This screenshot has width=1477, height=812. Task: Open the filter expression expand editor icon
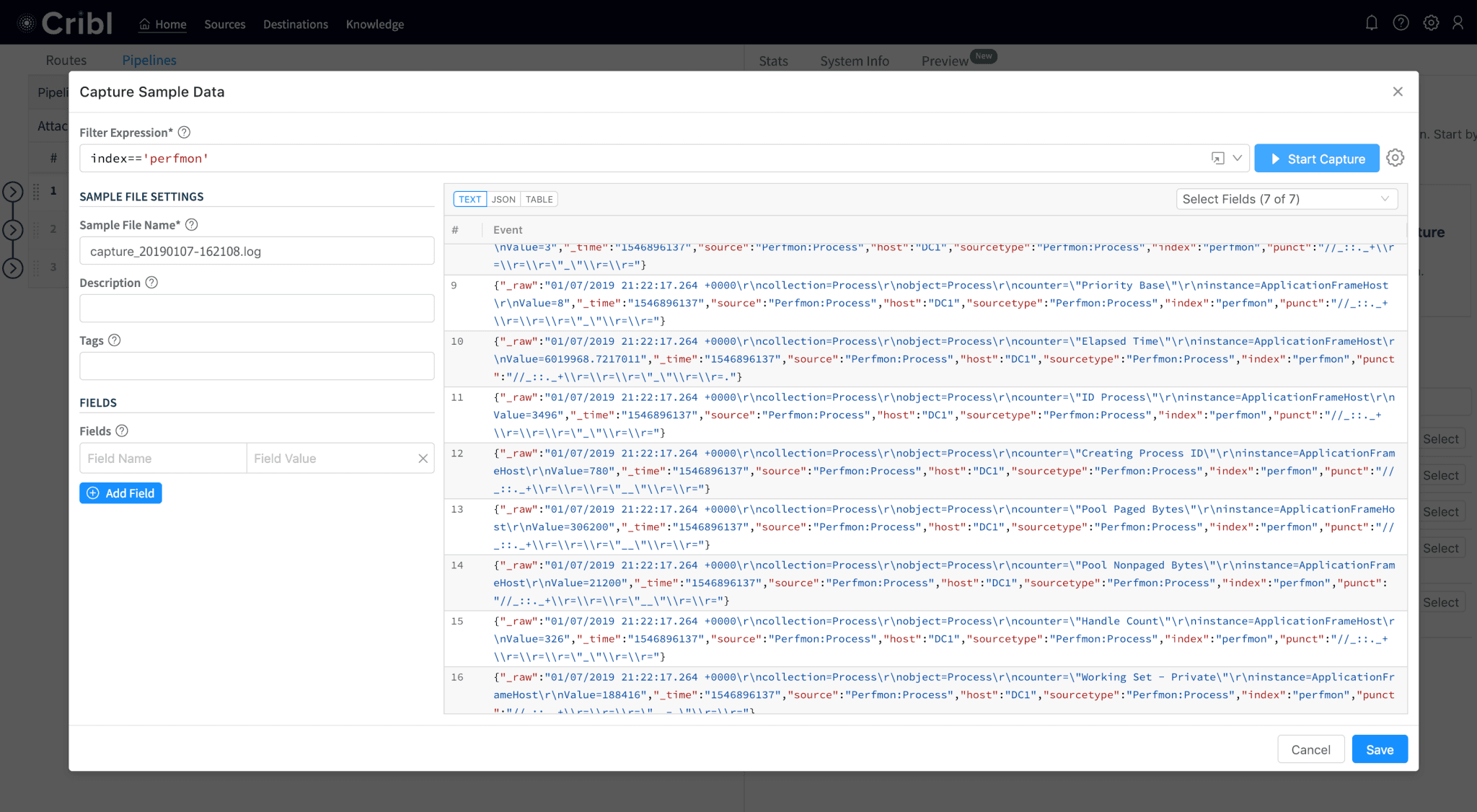tap(1217, 159)
